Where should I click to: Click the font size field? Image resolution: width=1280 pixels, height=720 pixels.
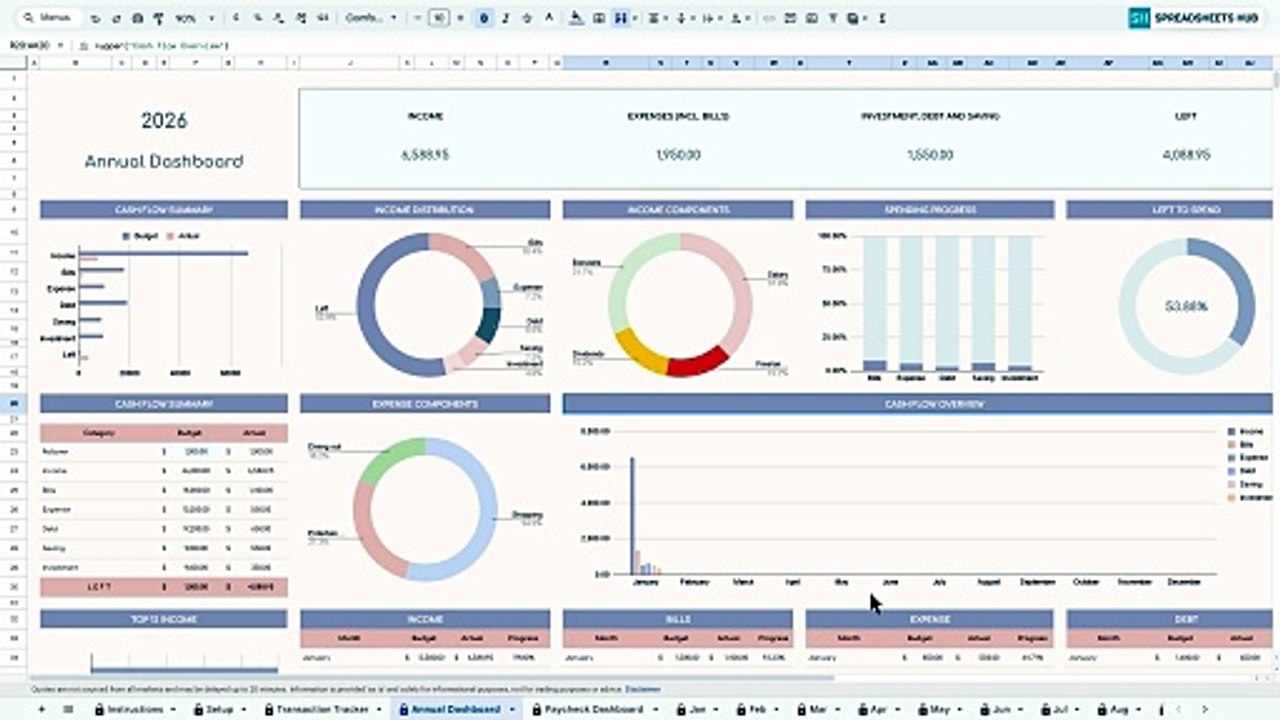[x=438, y=18]
